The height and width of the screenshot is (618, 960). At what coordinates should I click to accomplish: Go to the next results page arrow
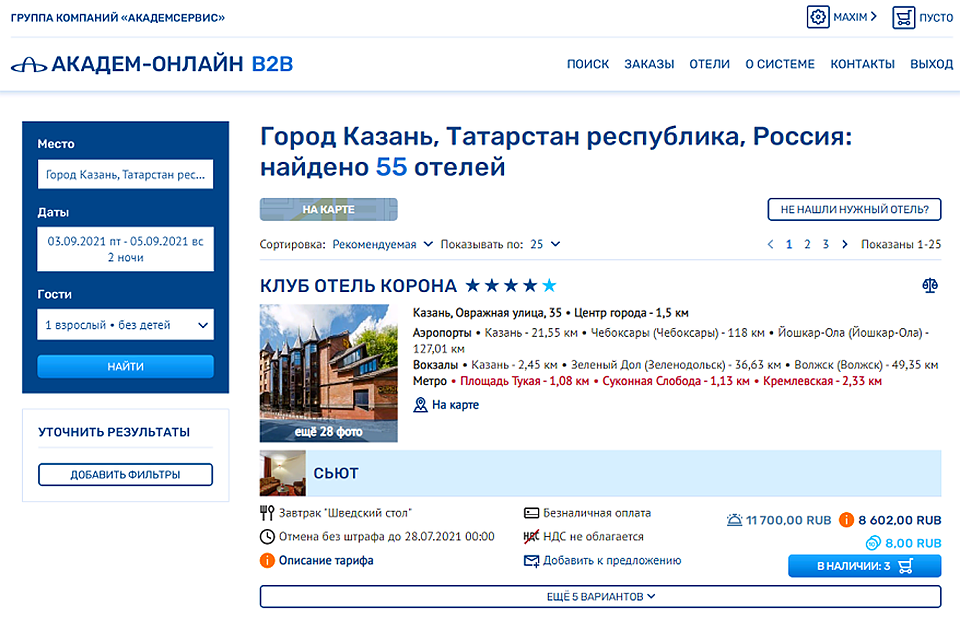click(845, 244)
